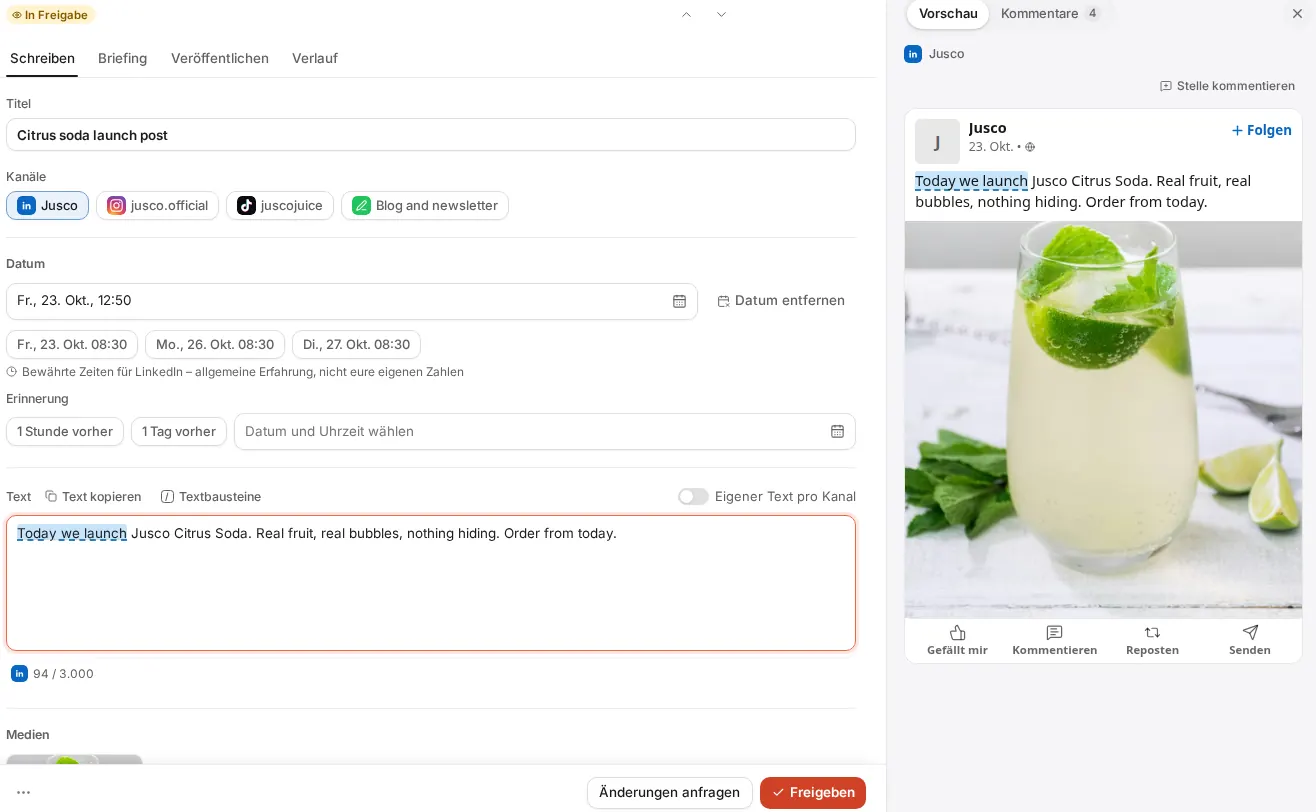This screenshot has height=812, width=1316.
Task: Click the Reposten icon in preview
Action: [x=1152, y=632]
